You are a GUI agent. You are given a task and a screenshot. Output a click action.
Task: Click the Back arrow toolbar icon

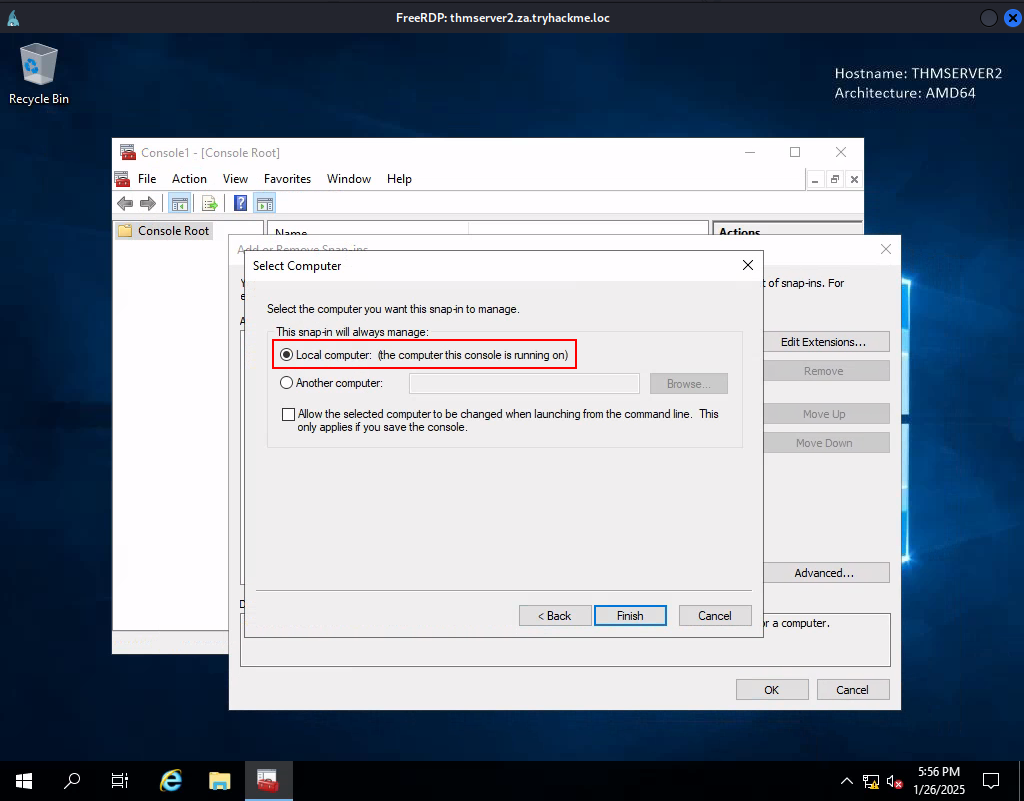(125, 204)
